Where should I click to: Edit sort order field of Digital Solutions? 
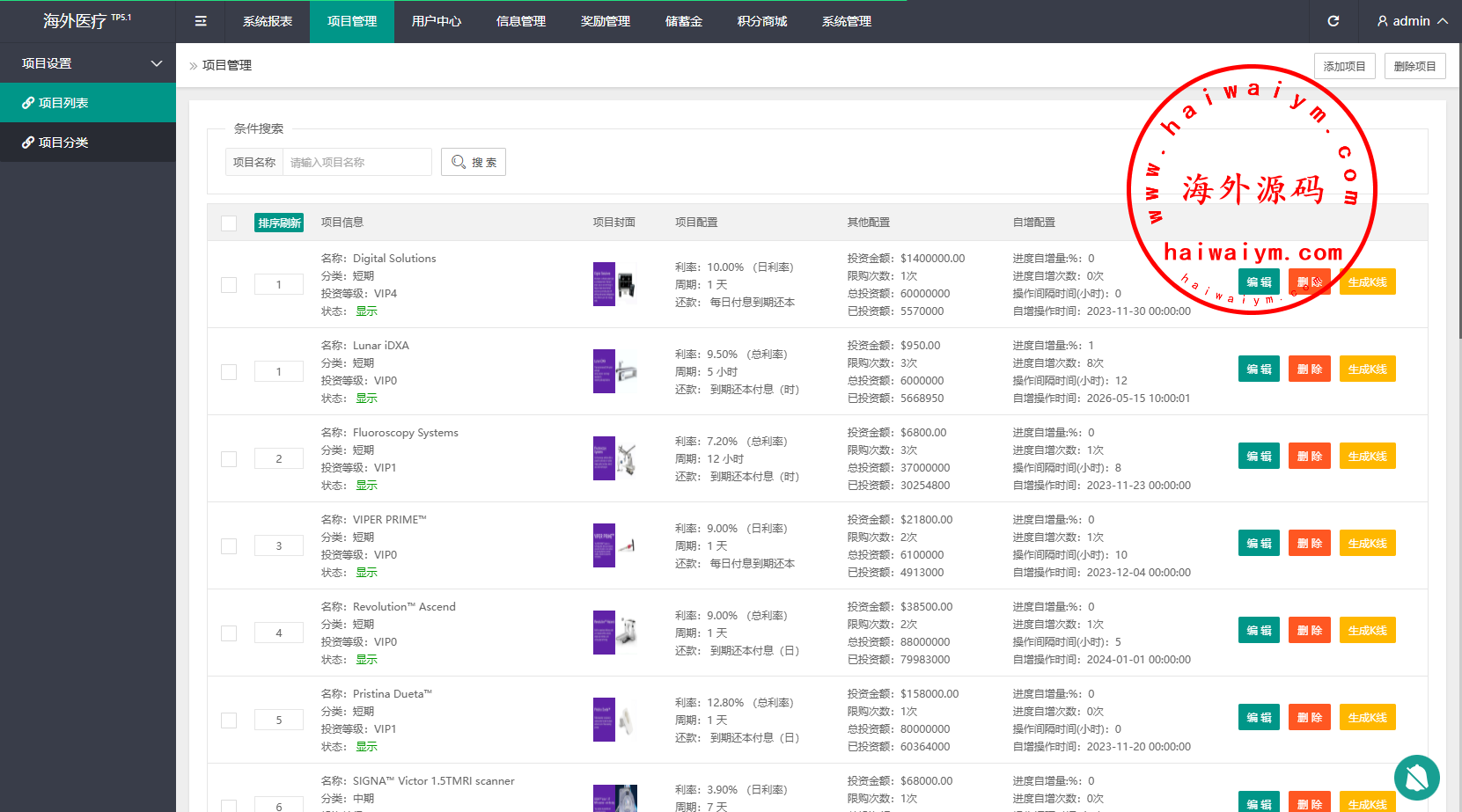[279, 284]
